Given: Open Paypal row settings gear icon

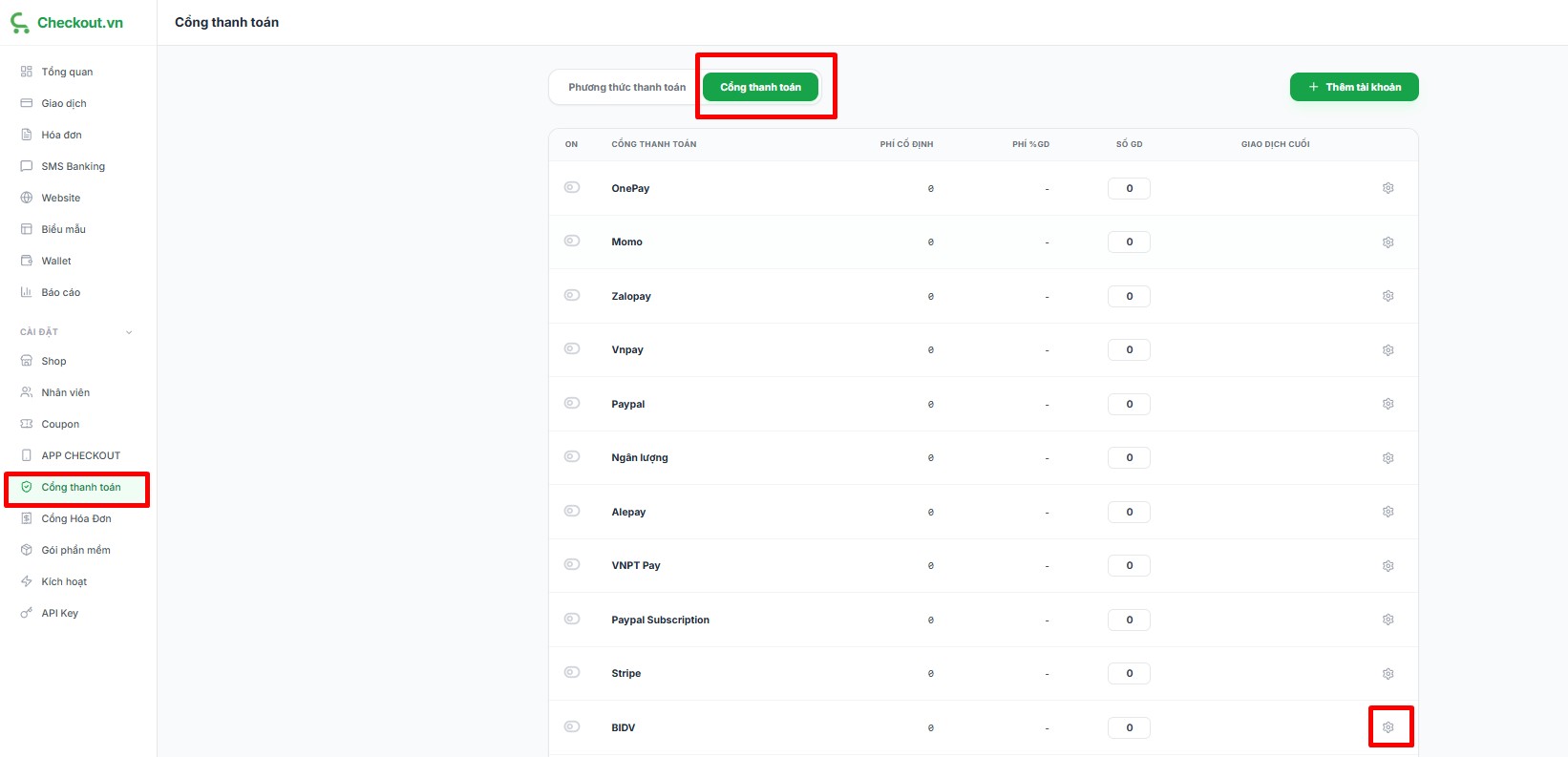Looking at the screenshot, I should coord(1388,404).
